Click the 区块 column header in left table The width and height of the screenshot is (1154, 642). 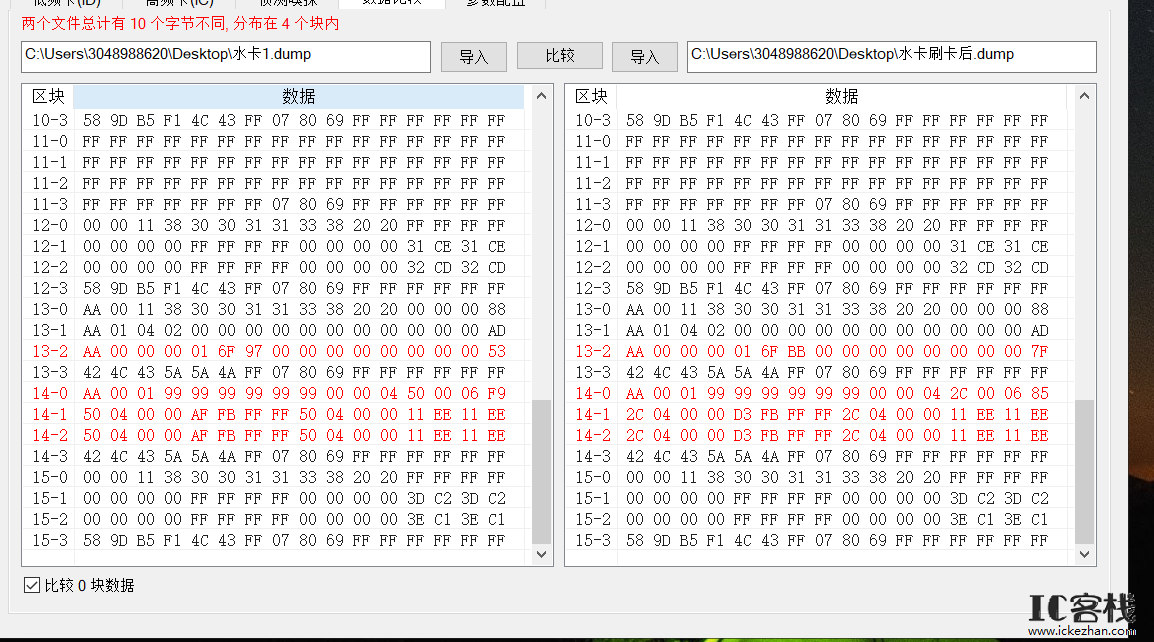(48, 96)
